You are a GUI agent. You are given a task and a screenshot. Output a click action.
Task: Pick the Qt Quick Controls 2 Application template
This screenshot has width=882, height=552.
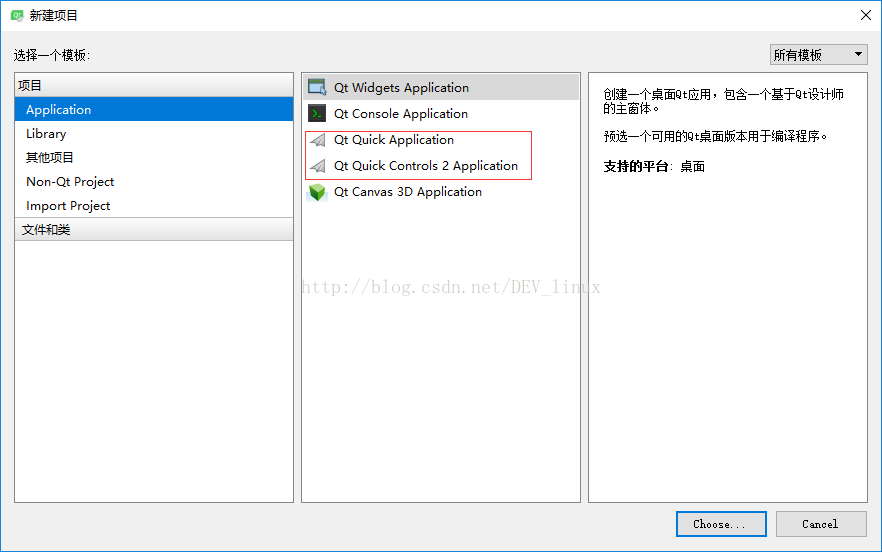tap(441, 165)
